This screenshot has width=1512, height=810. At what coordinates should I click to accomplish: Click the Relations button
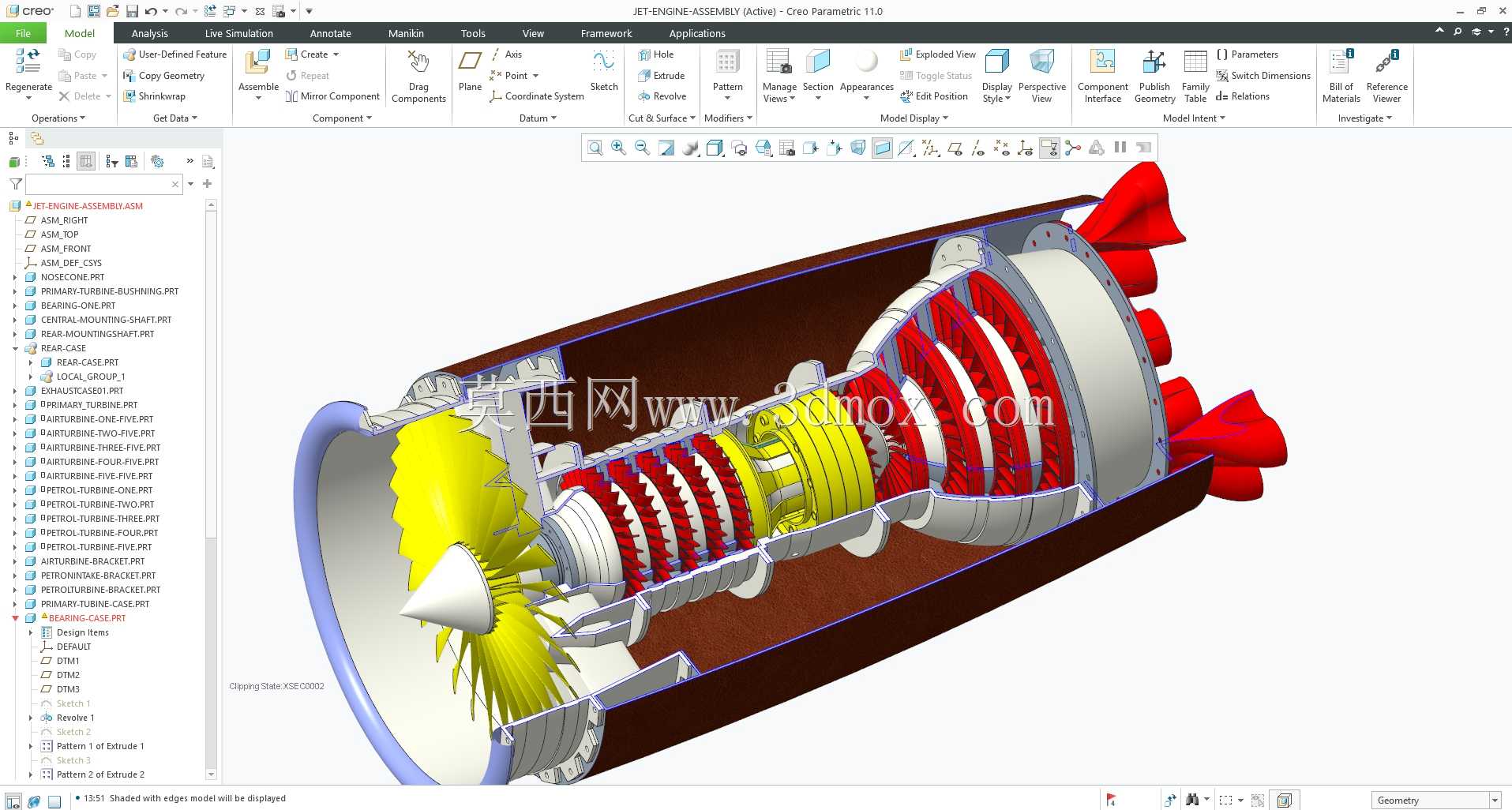[1243, 96]
